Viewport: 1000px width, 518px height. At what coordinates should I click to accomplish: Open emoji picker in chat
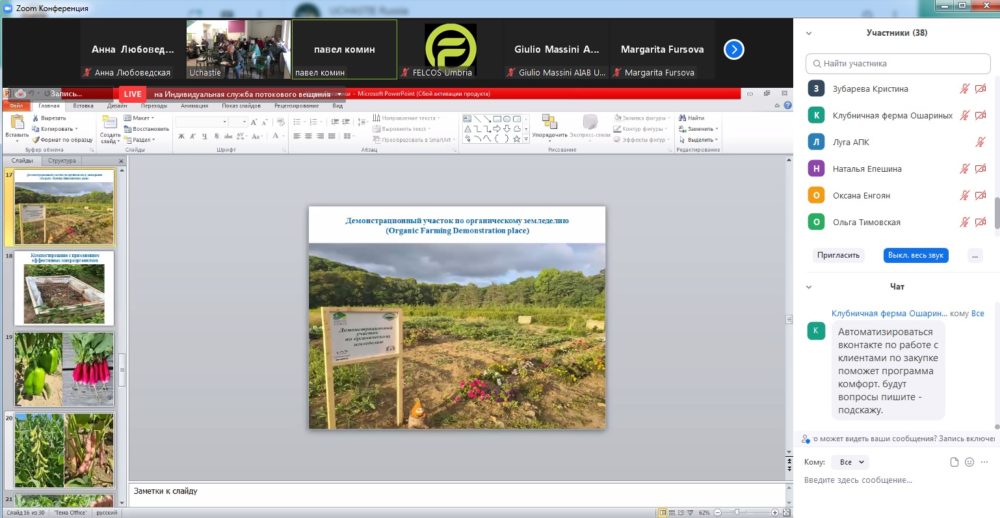click(x=969, y=462)
